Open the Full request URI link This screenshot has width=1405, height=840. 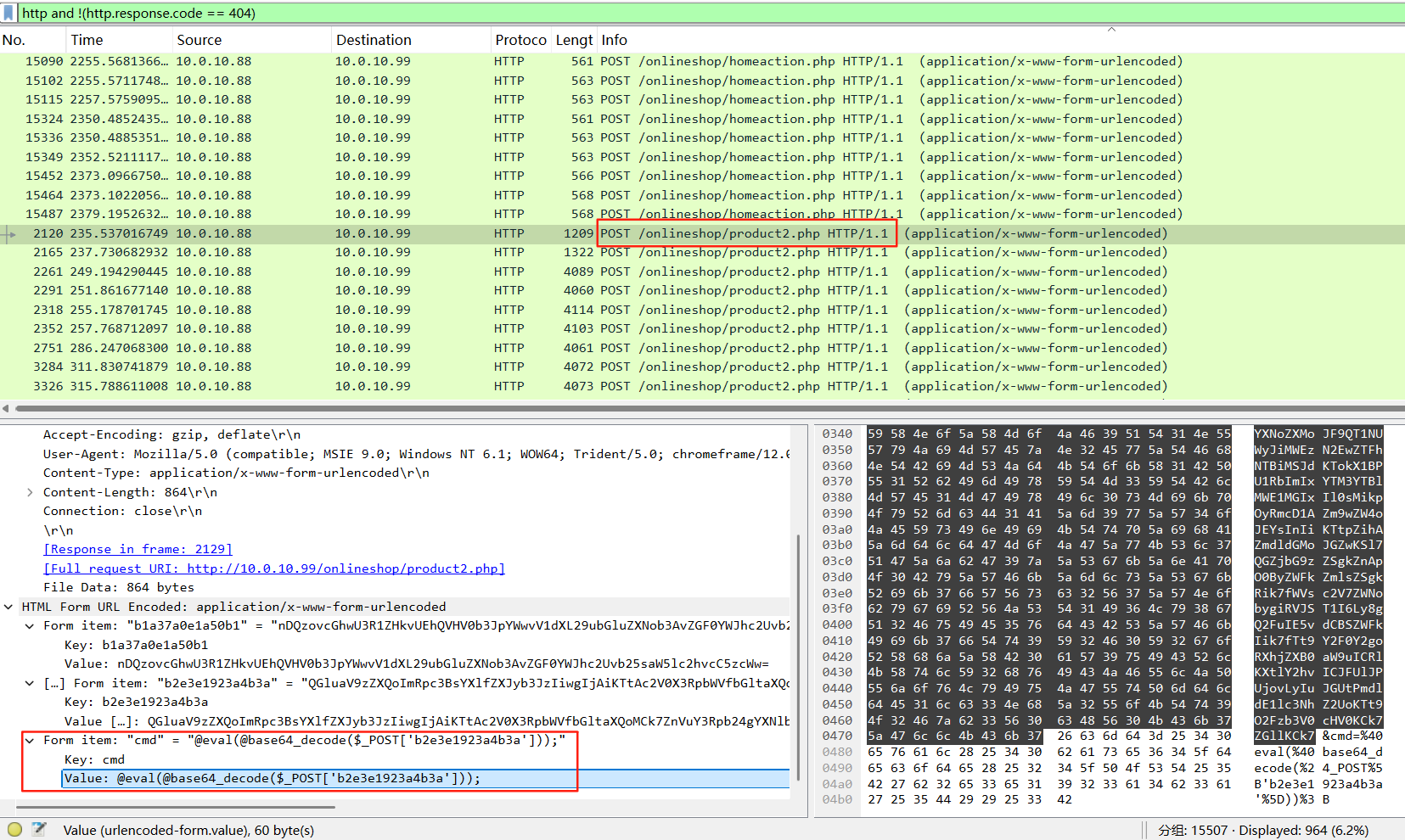274,568
